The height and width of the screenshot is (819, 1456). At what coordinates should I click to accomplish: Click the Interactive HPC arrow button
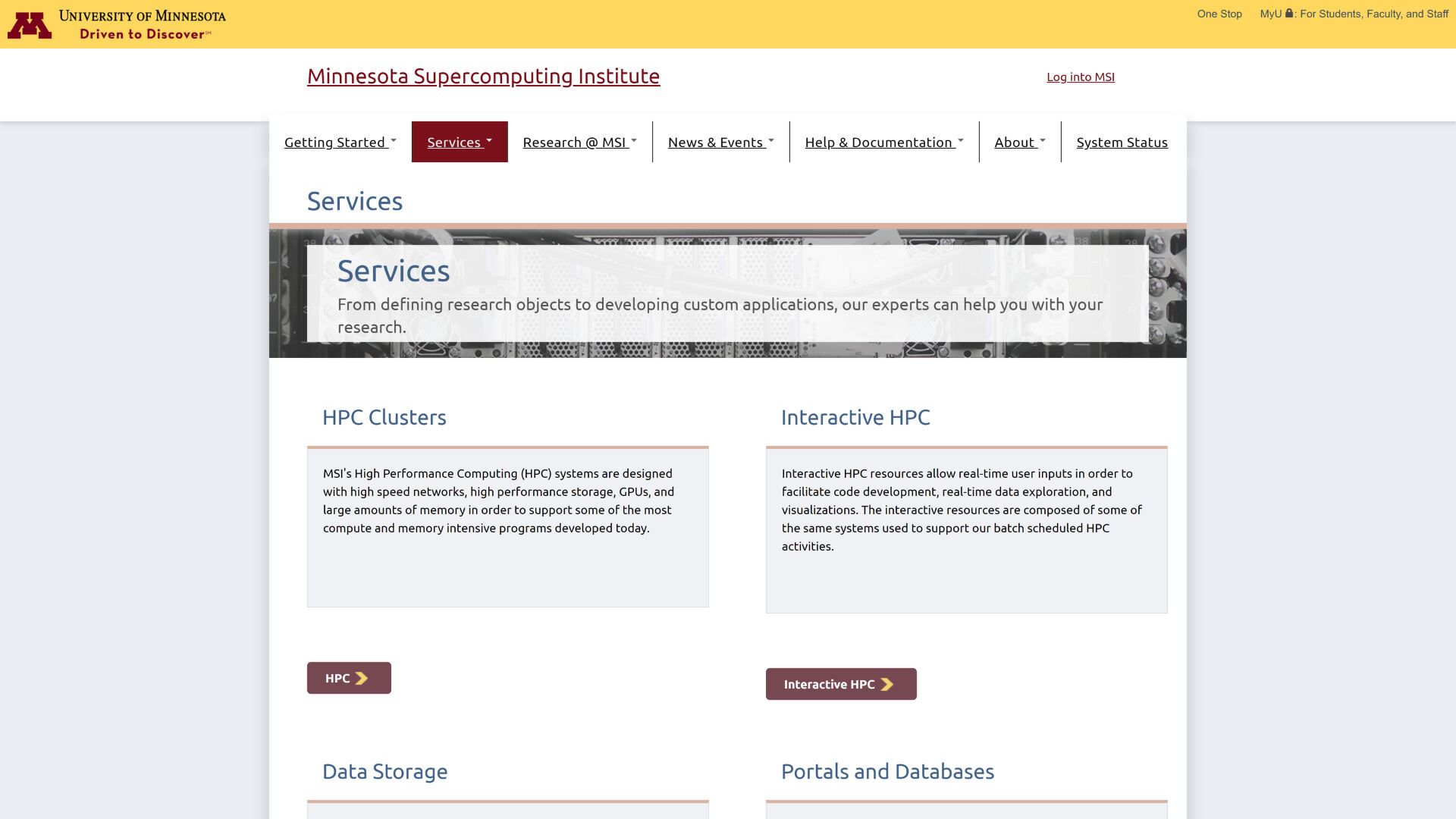840,684
